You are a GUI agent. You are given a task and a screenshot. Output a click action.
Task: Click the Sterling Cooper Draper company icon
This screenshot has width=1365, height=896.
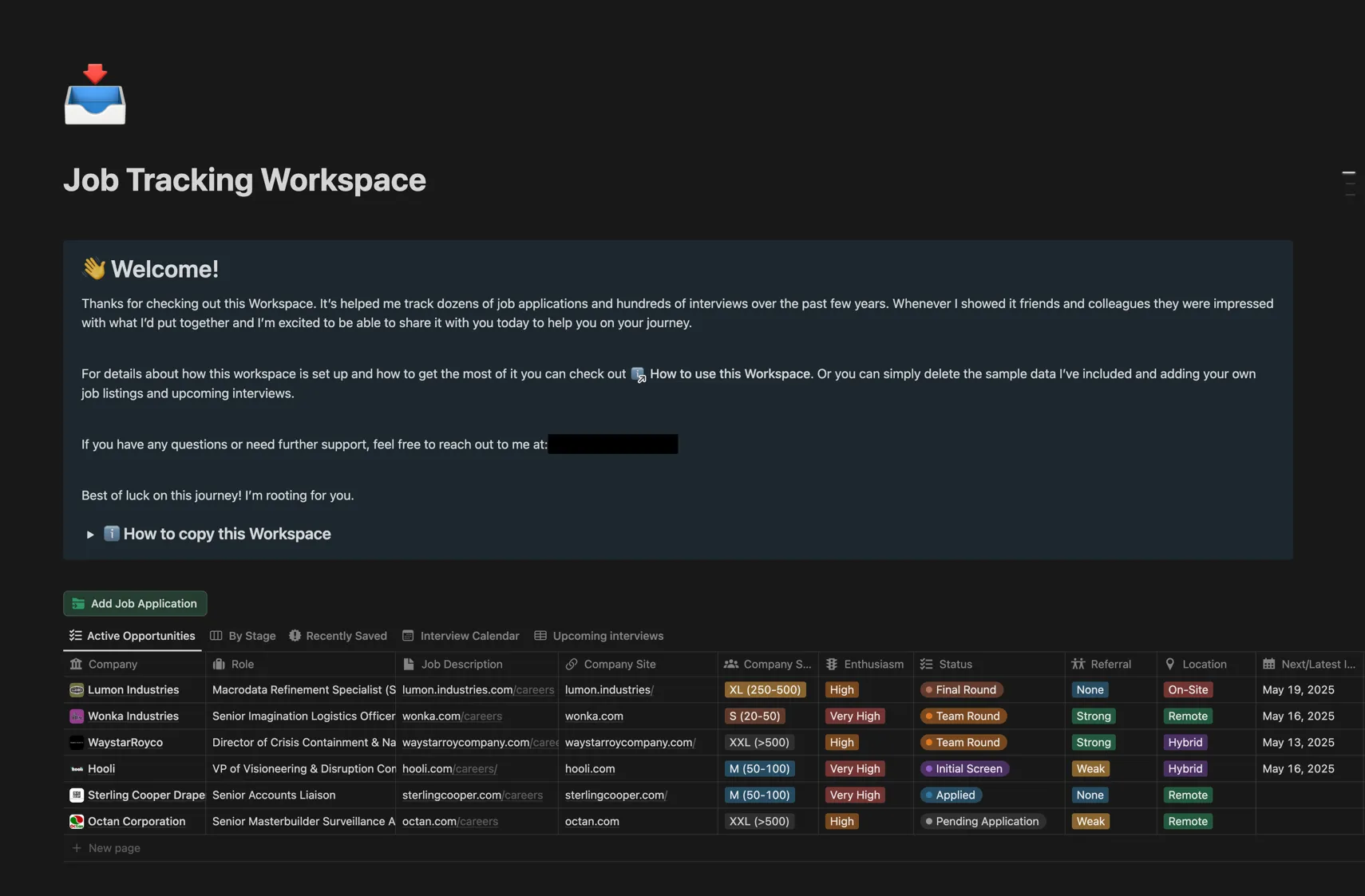(x=77, y=795)
